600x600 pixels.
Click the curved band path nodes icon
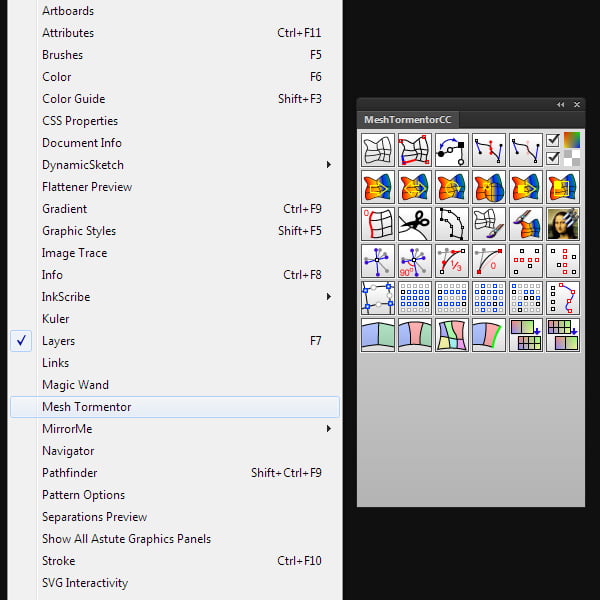click(x=452, y=224)
